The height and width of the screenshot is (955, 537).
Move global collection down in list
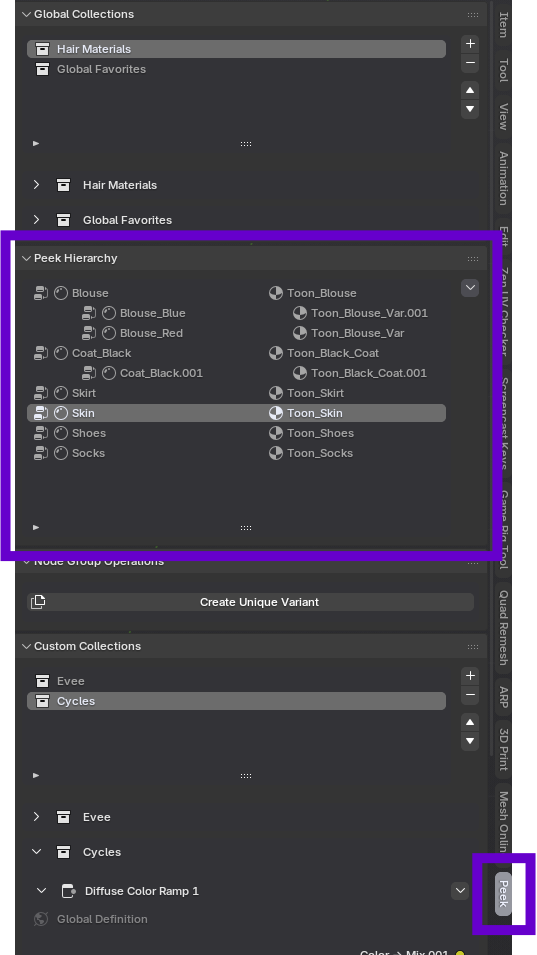(470, 110)
